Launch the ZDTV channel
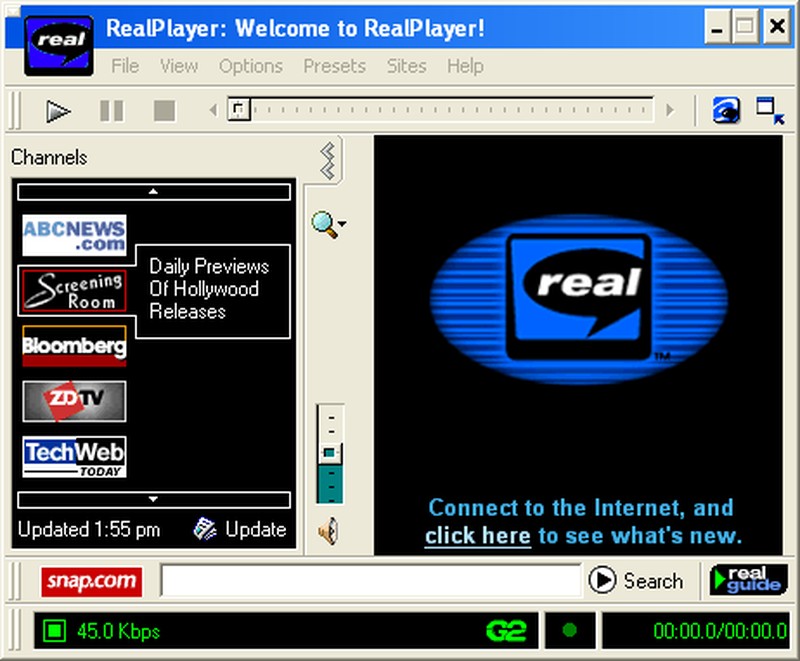Viewport: 800px width, 661px height. (74, 401)
